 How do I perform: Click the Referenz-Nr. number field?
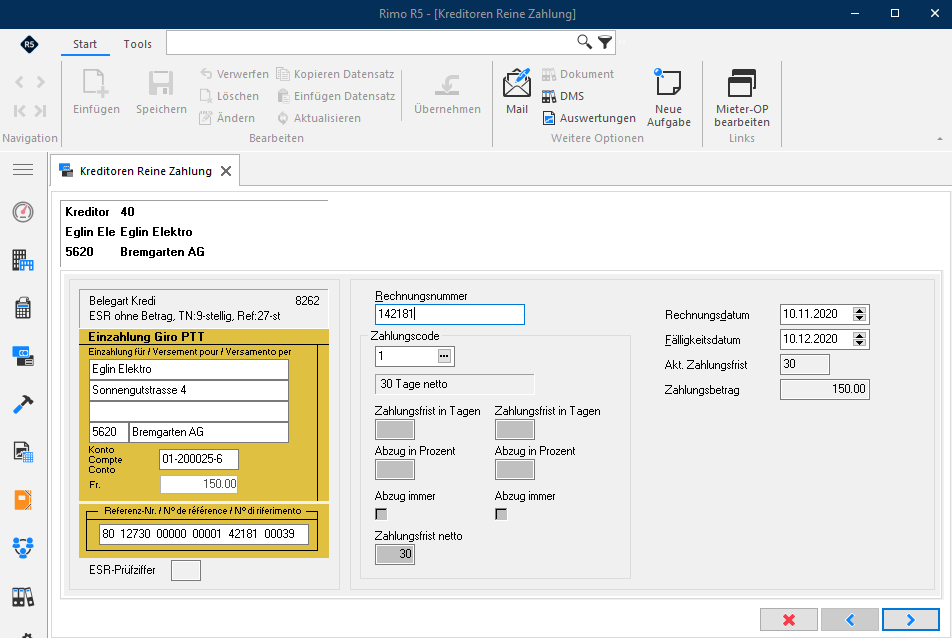[203, 534]
